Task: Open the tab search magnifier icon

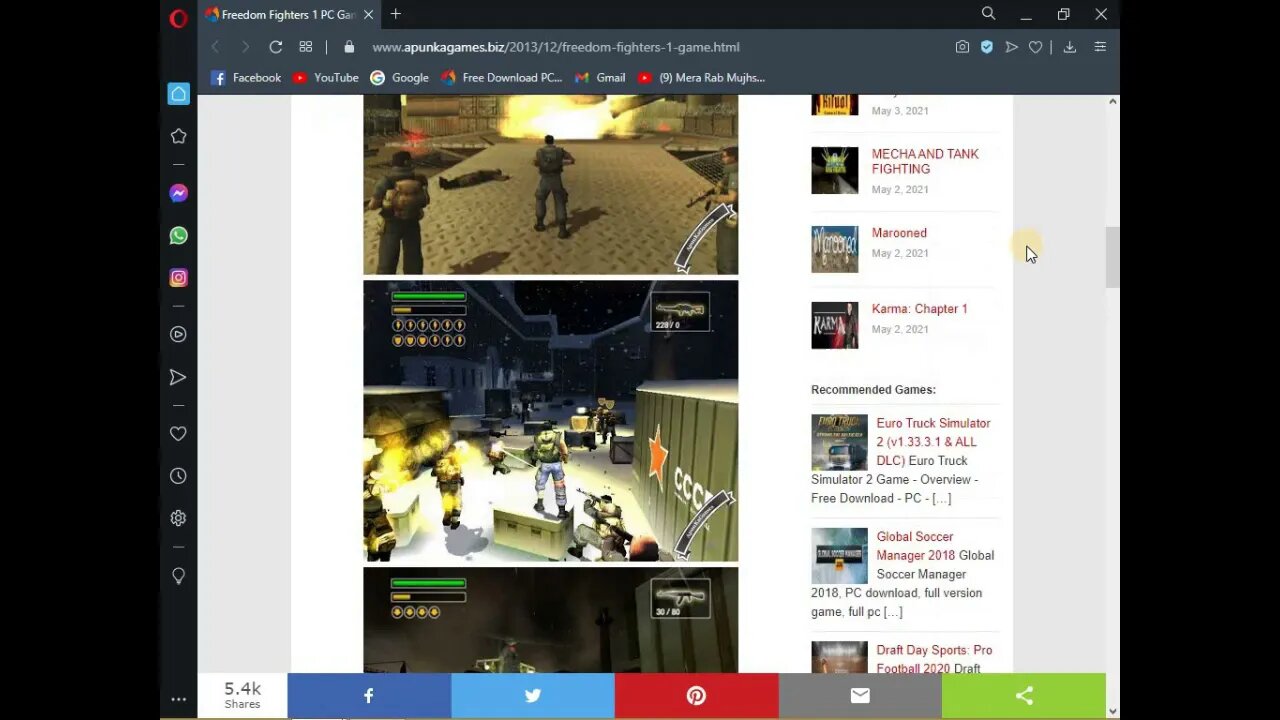Action: point(988,14)
